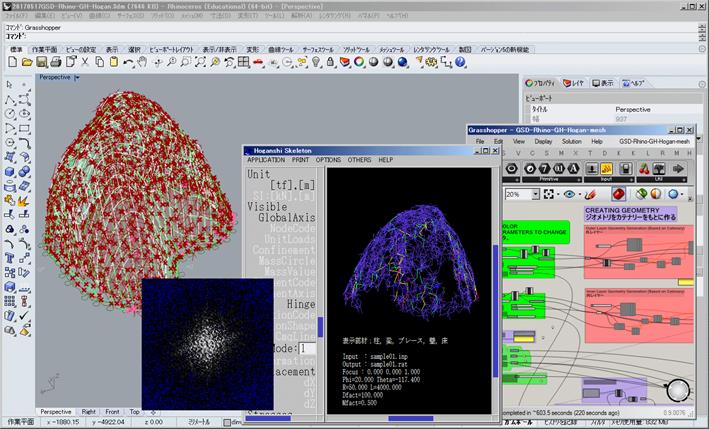The width and height of the screenshot is (709, 429).
Task: Open the Layers tab in Rhino panel
Action: pos(573,83)
